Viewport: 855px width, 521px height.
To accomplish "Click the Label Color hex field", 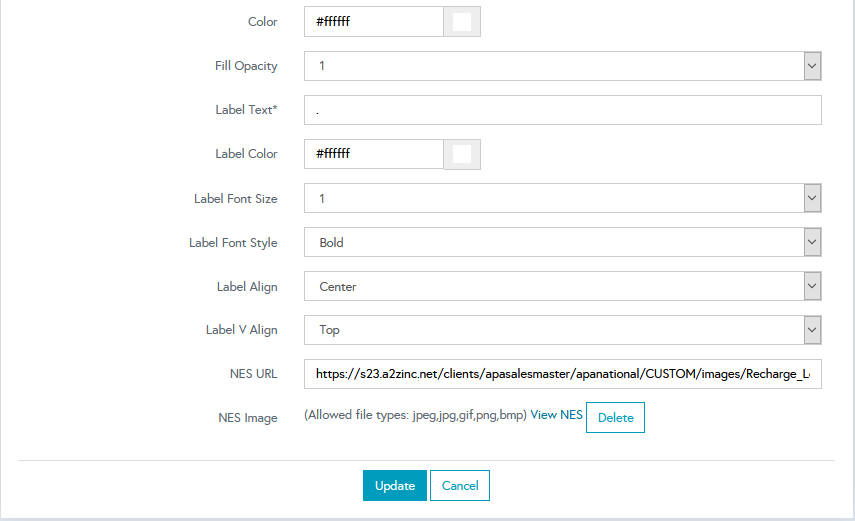I will click(373, 154).
